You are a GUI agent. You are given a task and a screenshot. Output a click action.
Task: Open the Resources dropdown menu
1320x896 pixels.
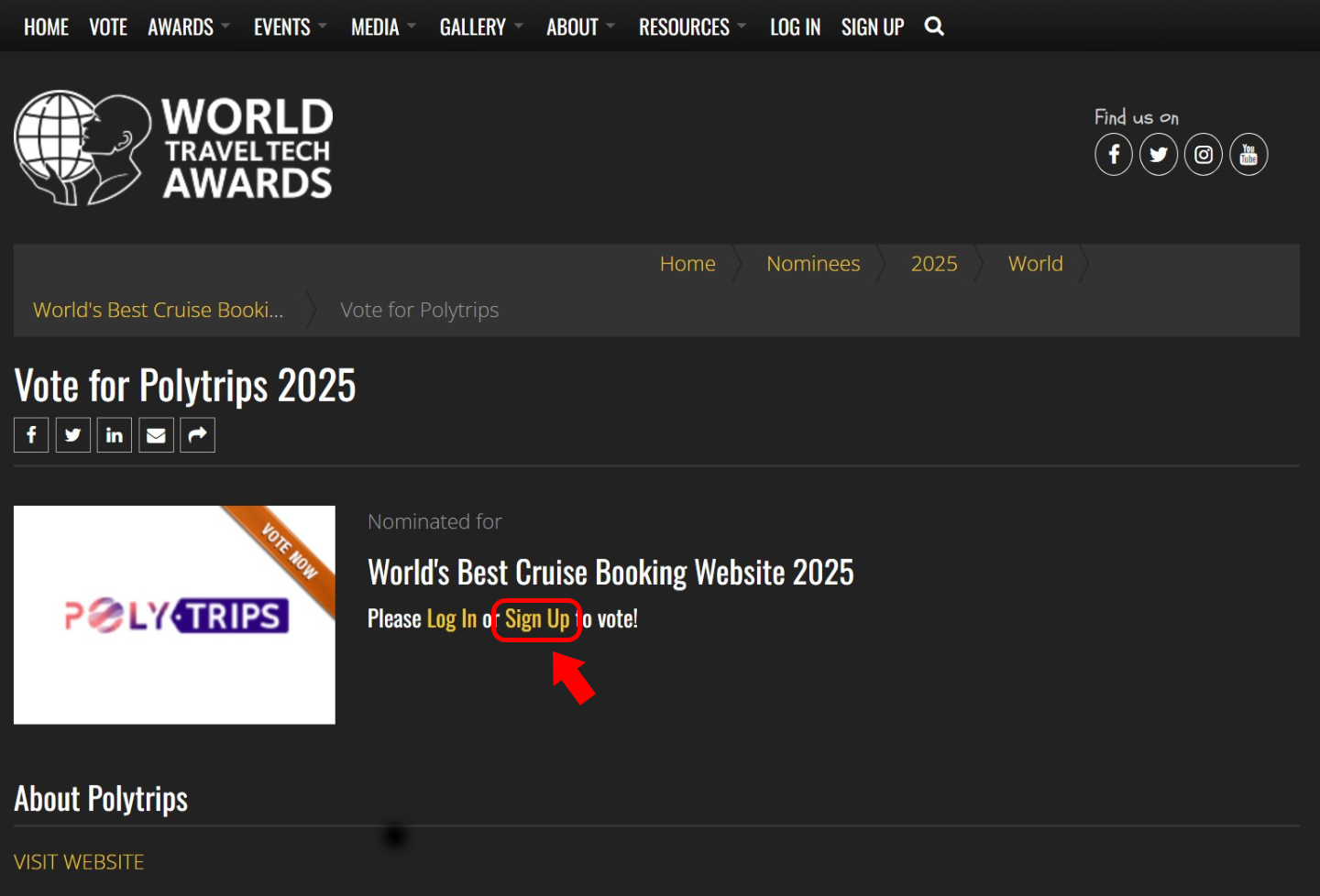[x=692, y=27]
